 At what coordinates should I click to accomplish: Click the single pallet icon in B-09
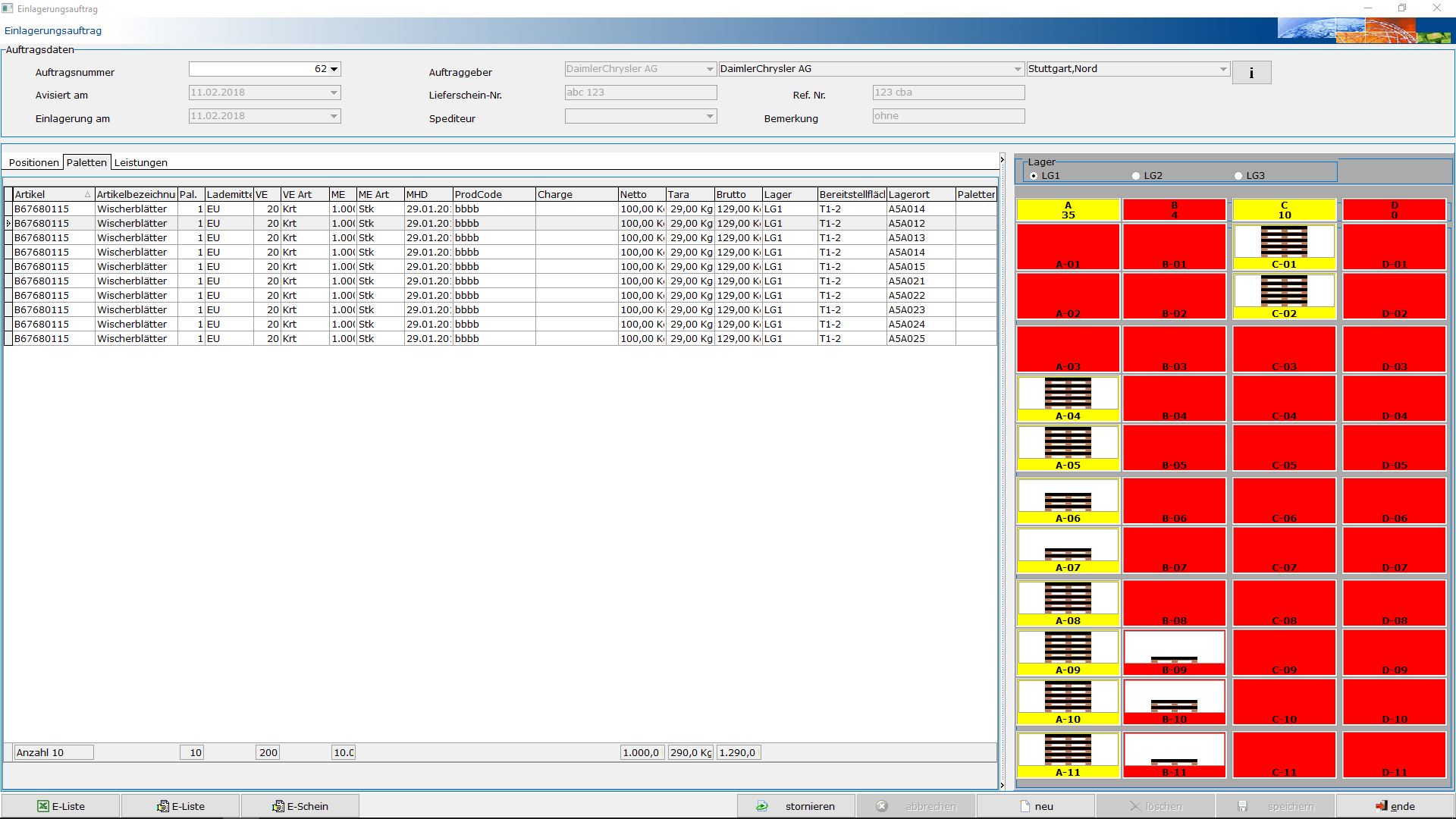[1174, 658]
